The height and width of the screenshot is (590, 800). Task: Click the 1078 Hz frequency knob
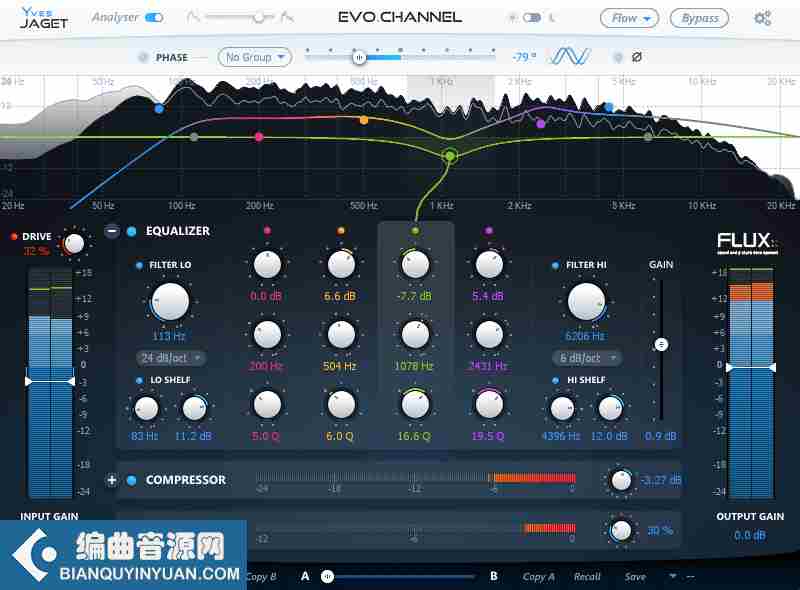pos(415,335)
